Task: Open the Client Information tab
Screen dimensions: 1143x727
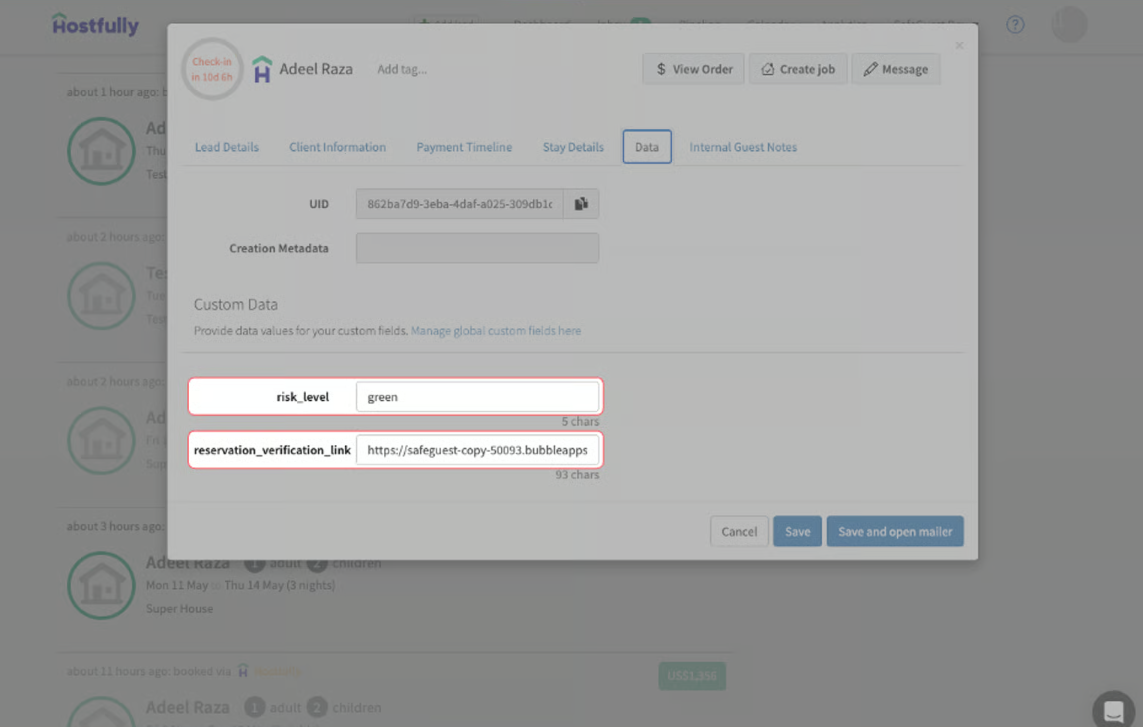Action: (x=338, y=147)
